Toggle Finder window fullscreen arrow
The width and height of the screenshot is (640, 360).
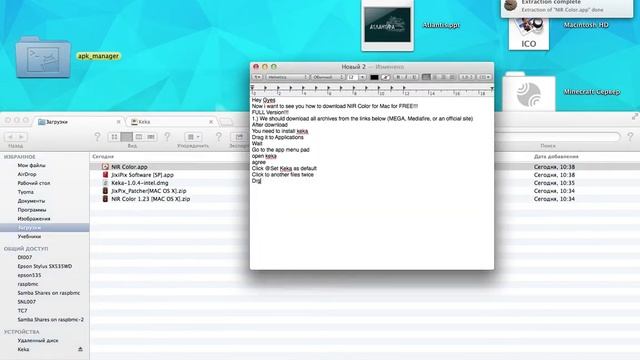635,117
